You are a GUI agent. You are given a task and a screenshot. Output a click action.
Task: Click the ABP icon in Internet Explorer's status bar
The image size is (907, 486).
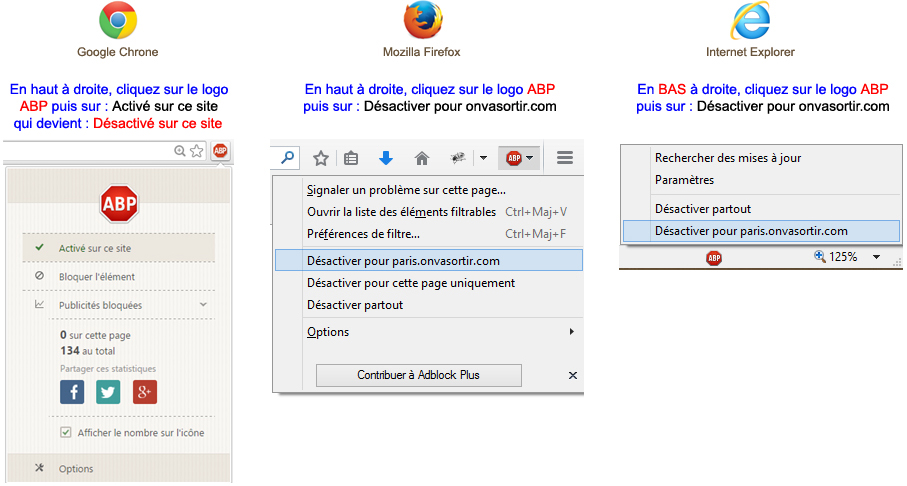coord(714,257)
